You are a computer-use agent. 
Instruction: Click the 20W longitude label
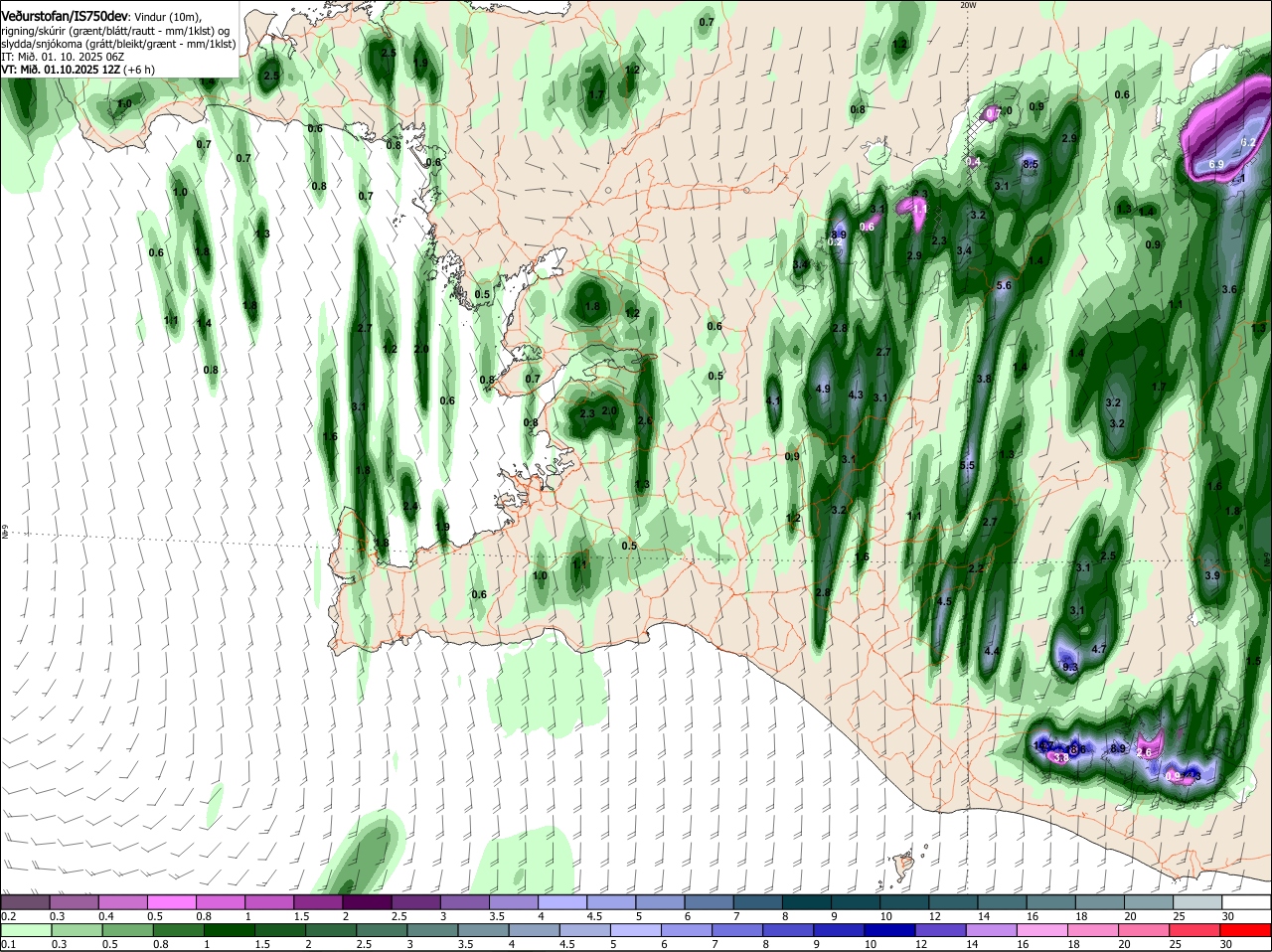tap(968, 5)
